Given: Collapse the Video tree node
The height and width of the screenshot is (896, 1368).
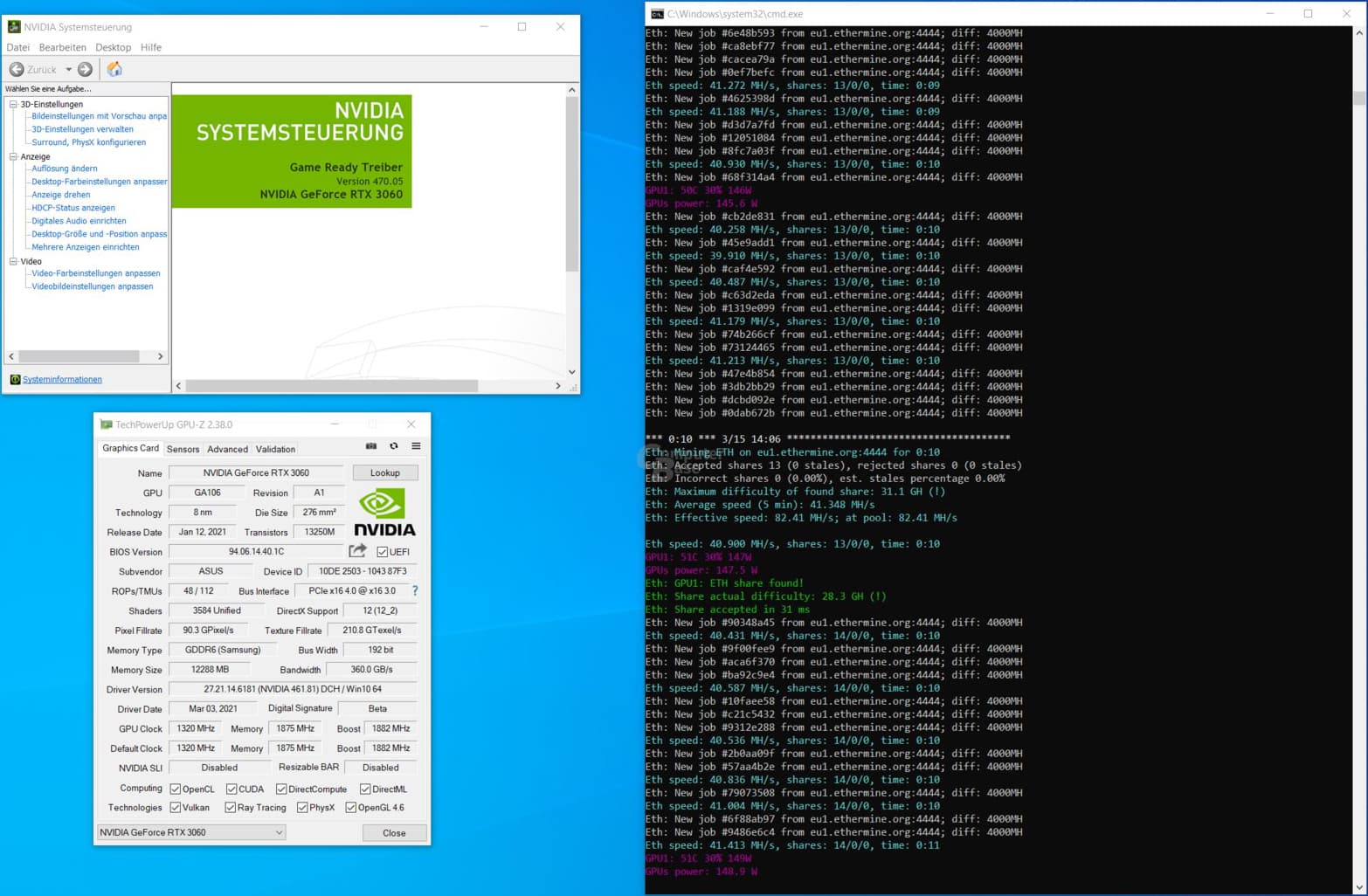Looking at the screenshot, I should [13, 261].
